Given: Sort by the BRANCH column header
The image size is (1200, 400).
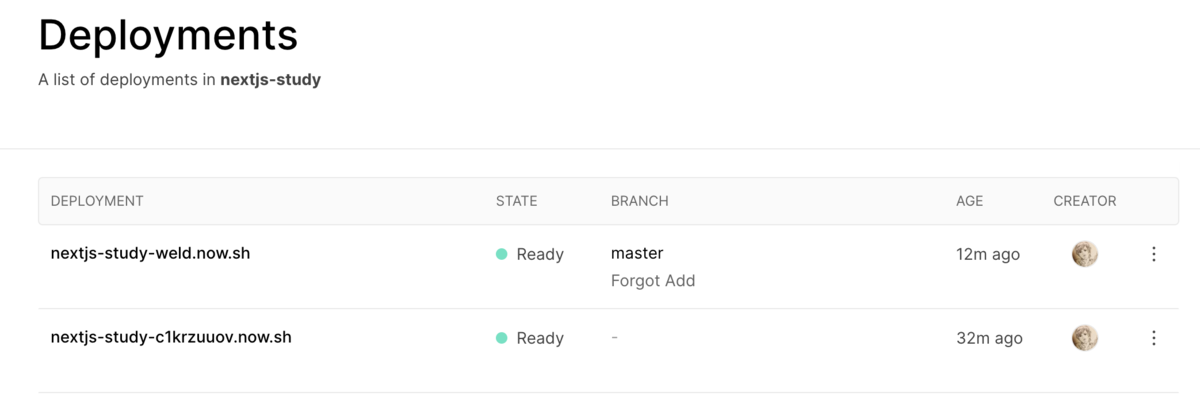Looking at the screenshot, I should click(x=640, y=201).
